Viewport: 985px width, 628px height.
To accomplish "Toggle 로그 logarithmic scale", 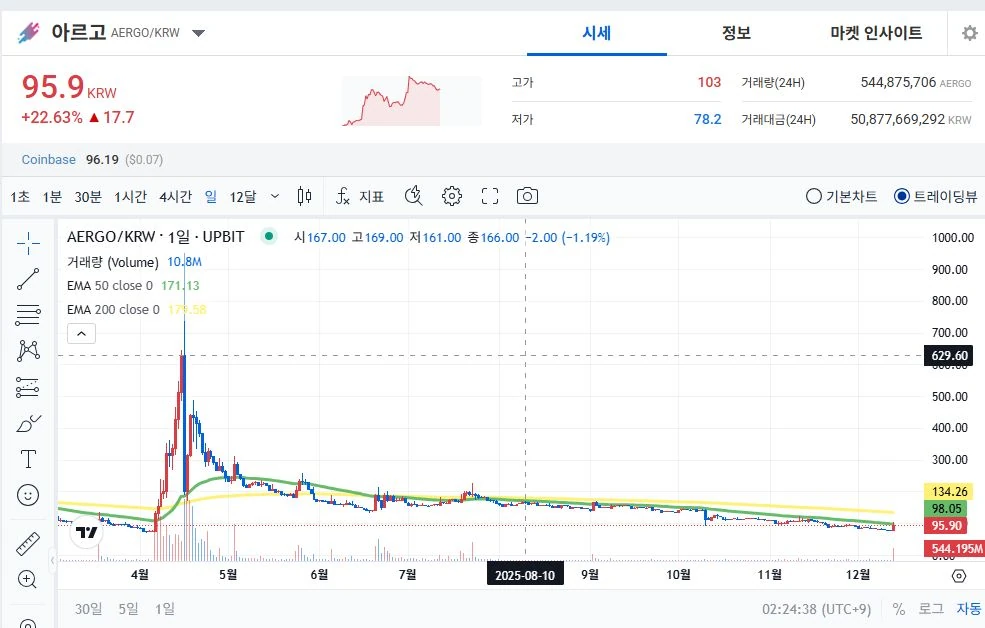I will 931,609.
